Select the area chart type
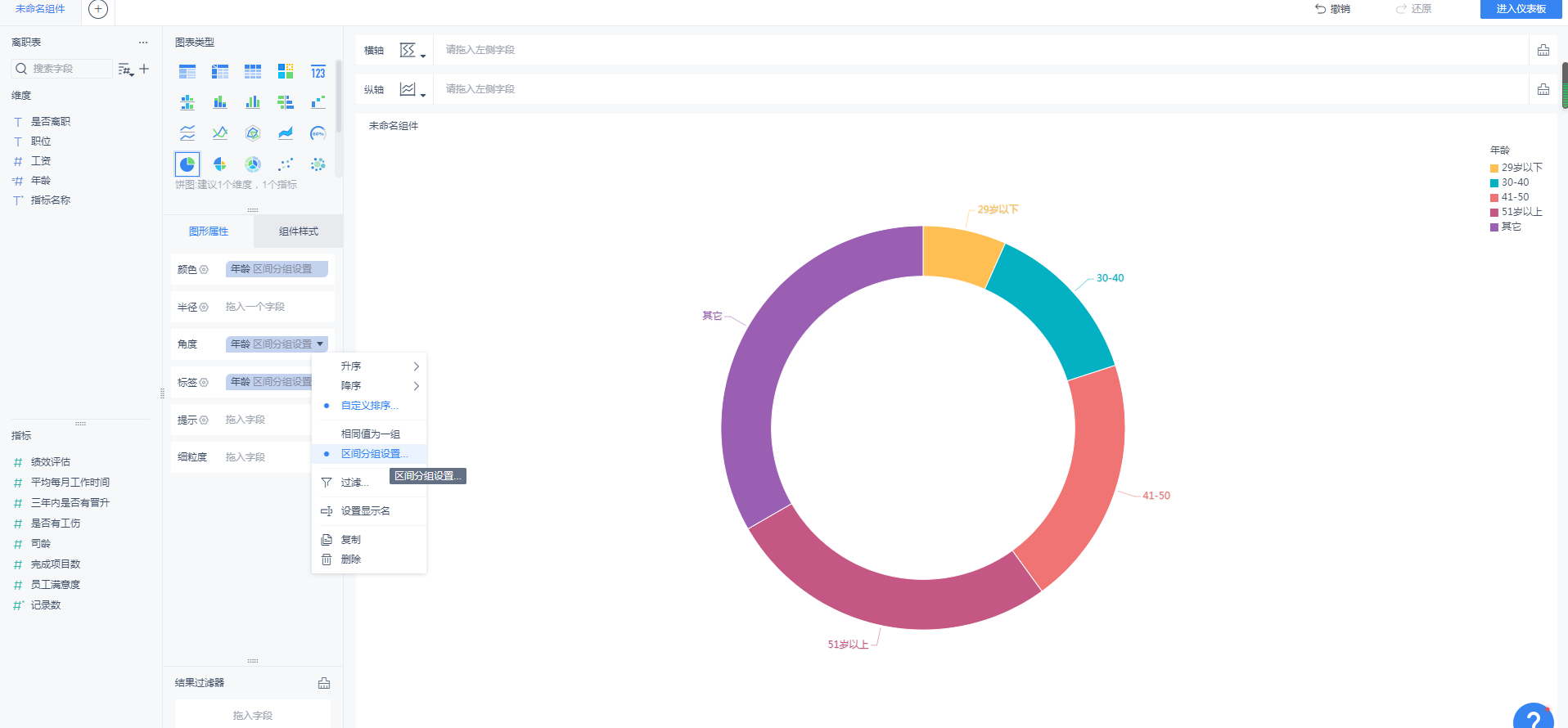The image size is (1568, 728). 286,133
